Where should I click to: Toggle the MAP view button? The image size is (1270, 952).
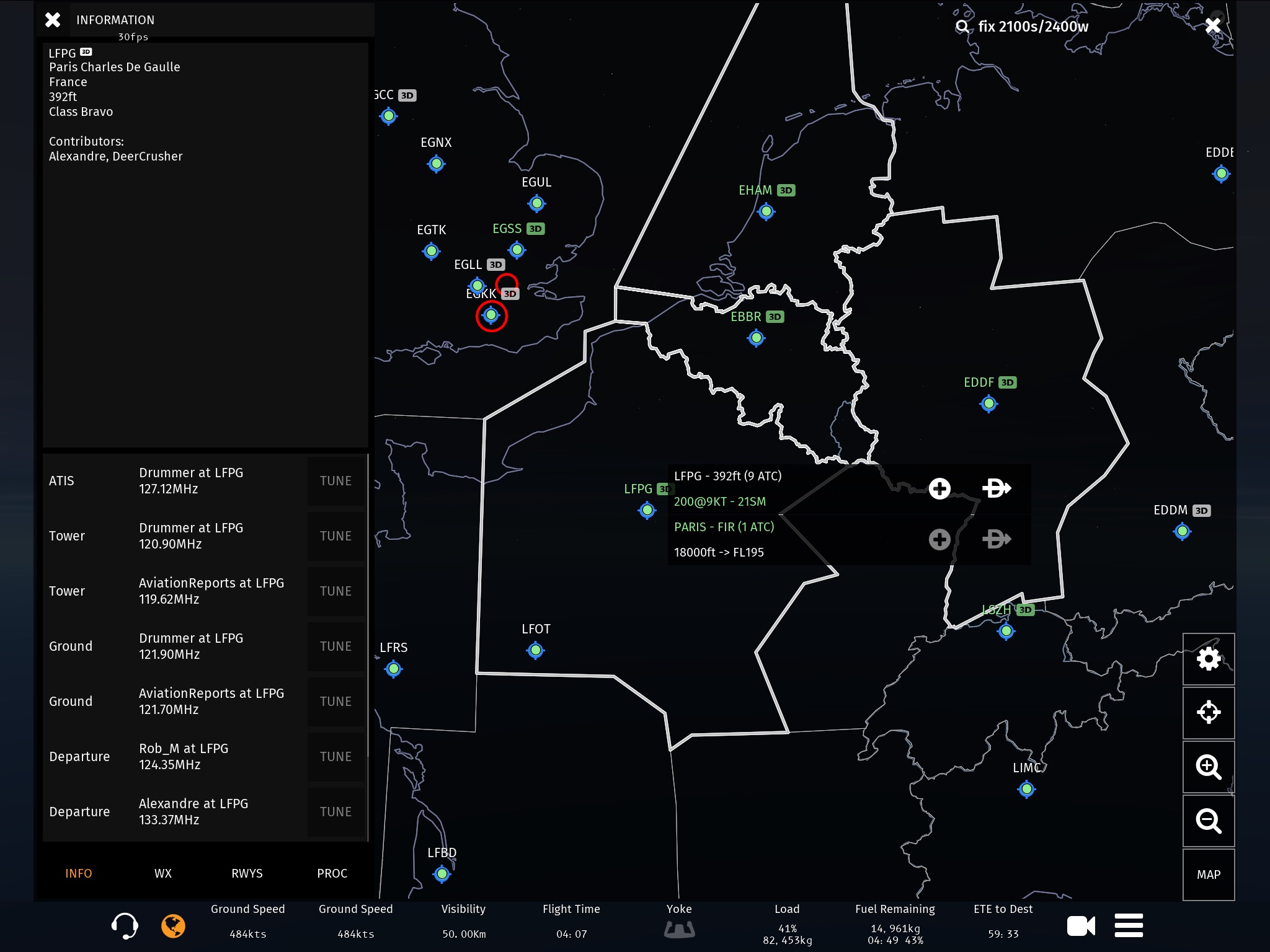tap(1208, 875)
